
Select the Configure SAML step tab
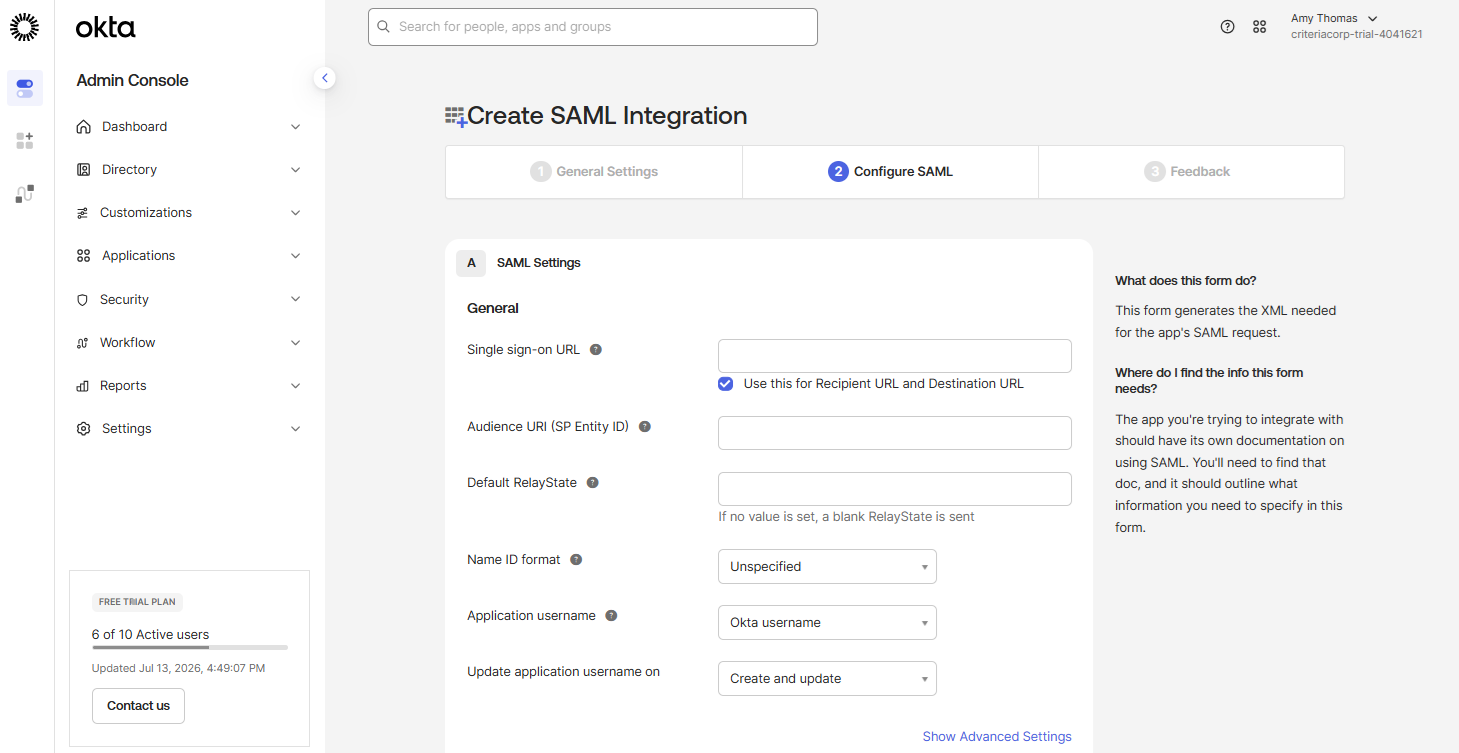890,172
